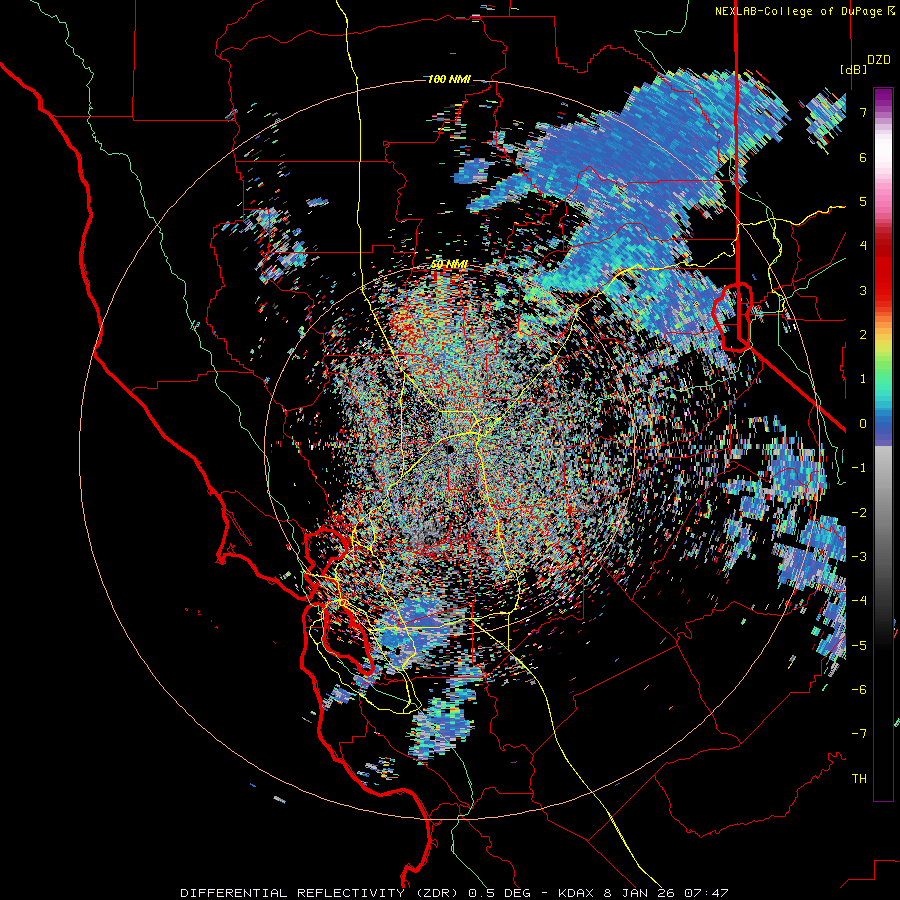Click the 07:47 timestamp in caption
The width and height of the screenshot is (900, 900).
(x=709, y=893)
